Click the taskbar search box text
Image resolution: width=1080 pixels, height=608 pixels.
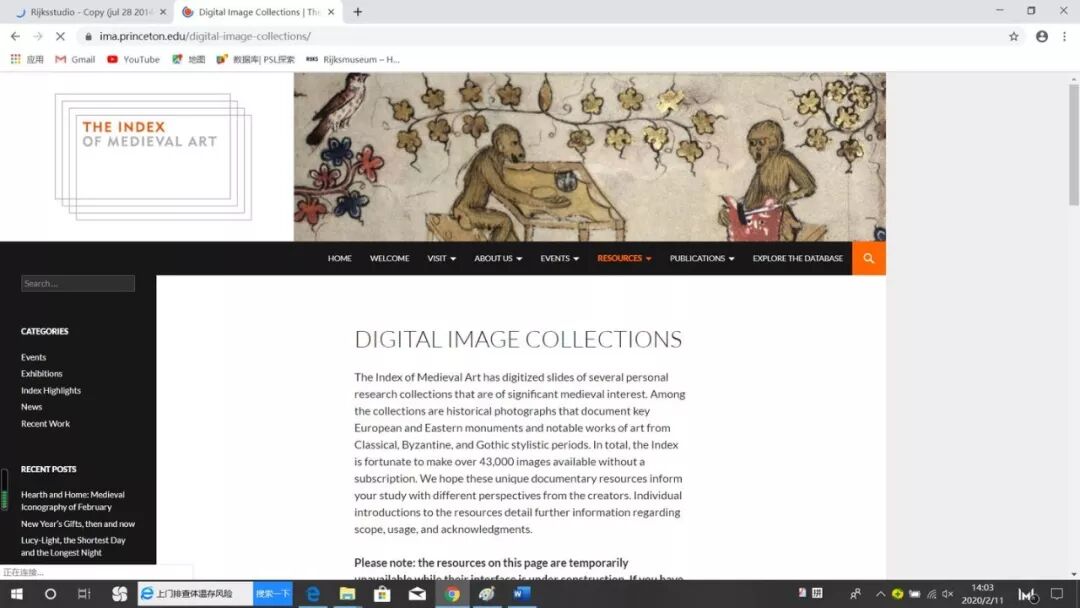195,594
